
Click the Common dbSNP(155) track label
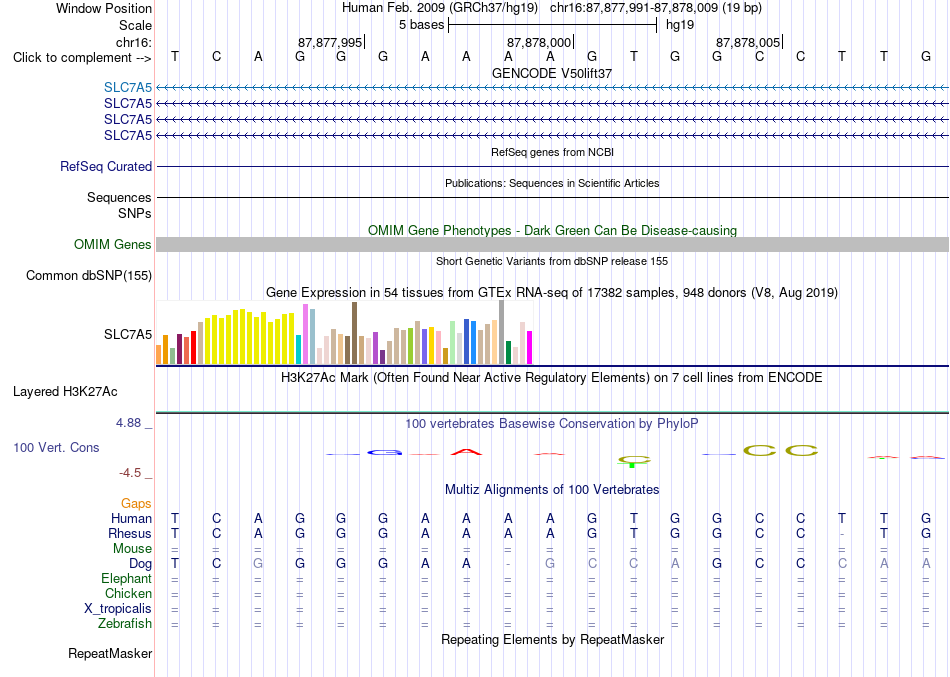pos(89,275)
